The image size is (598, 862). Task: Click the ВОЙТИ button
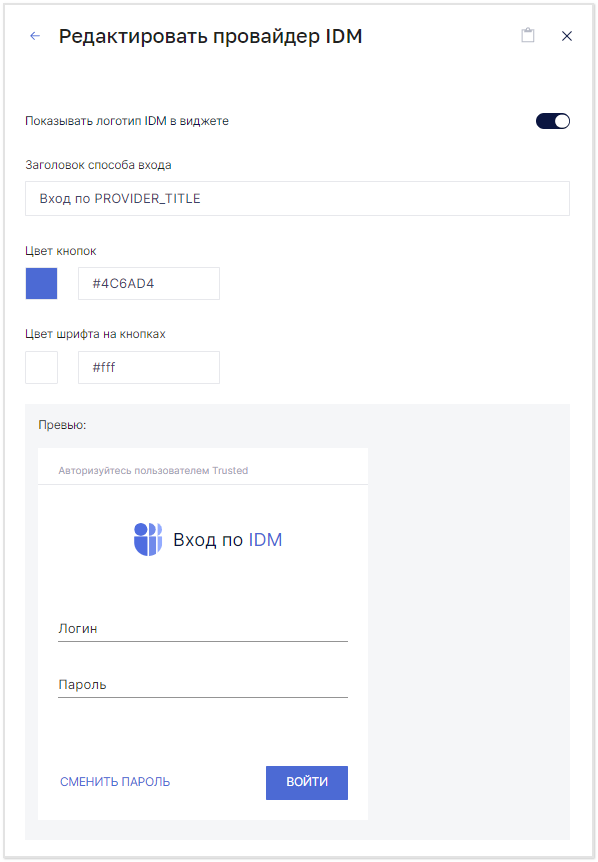(307, 783)
